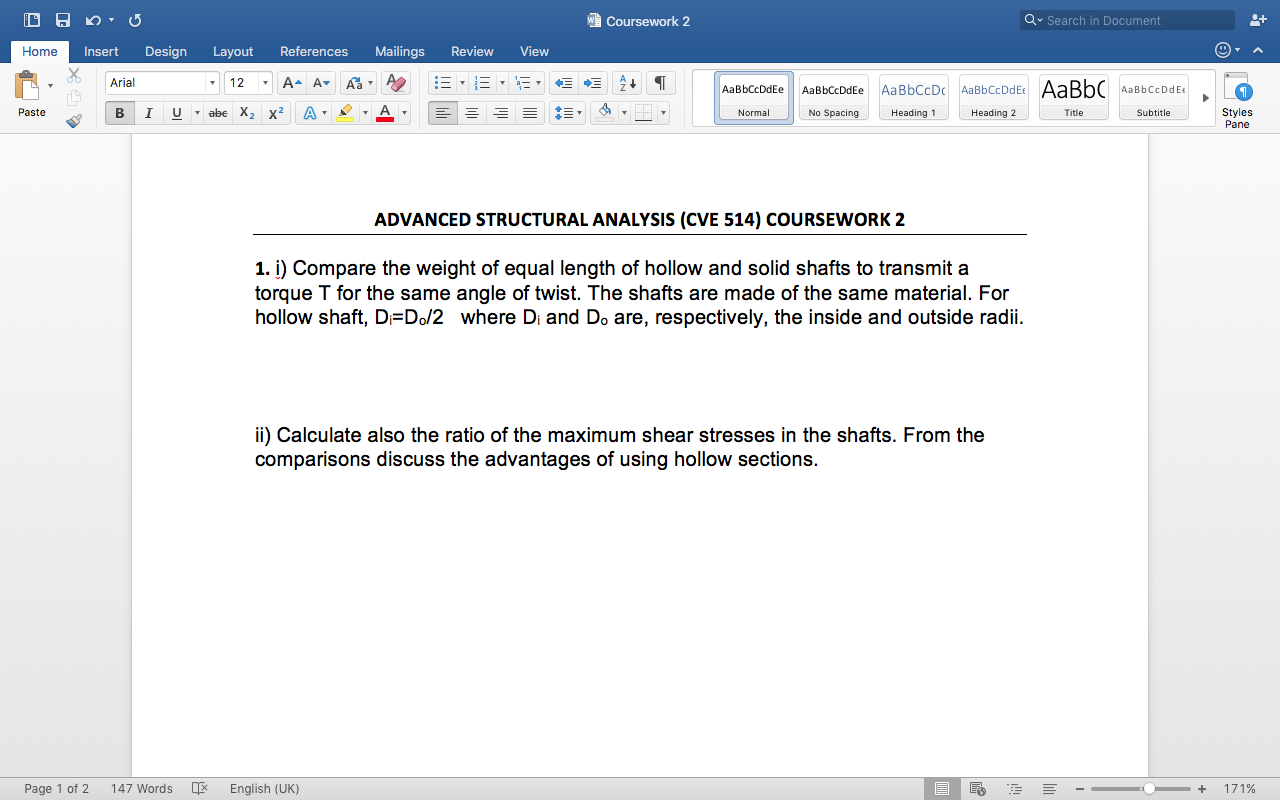Select the No Spacing style
The width and height of the screenshot is (1280, 800).
[x=833, y=96]
